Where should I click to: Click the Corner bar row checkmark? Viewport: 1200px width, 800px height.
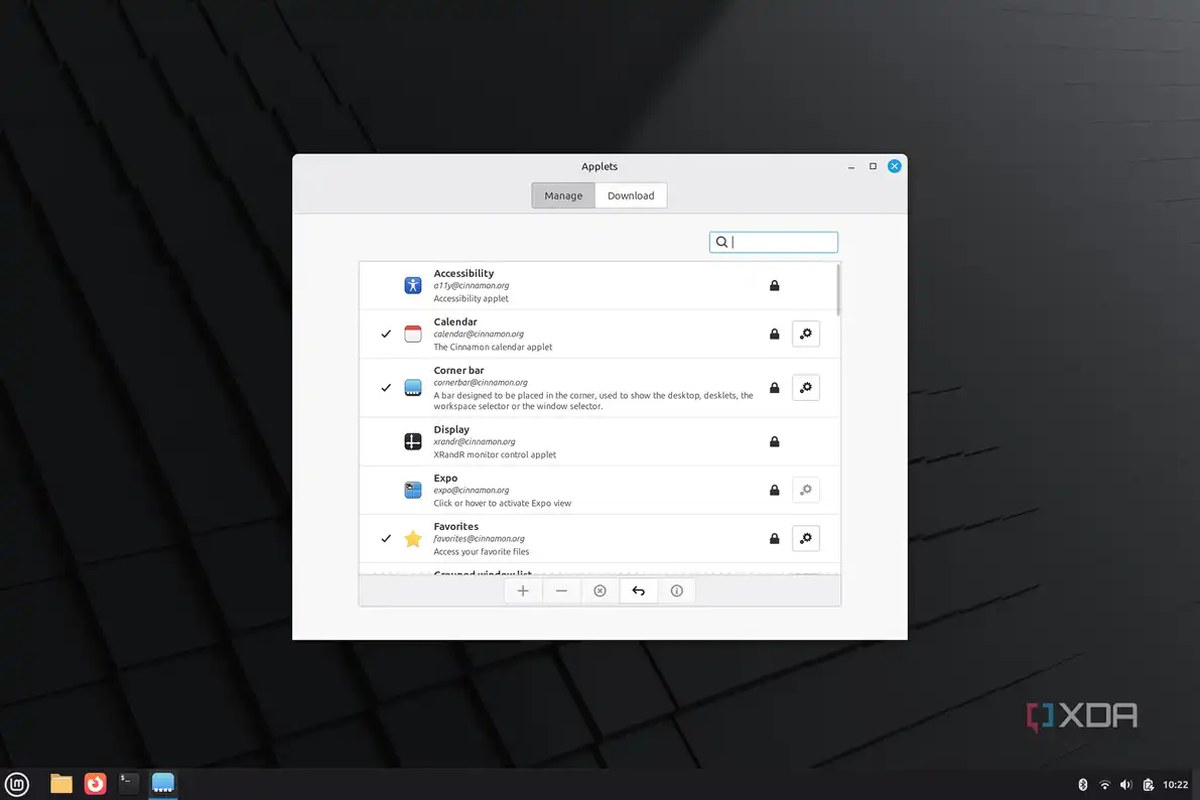[x=386, y=387]
